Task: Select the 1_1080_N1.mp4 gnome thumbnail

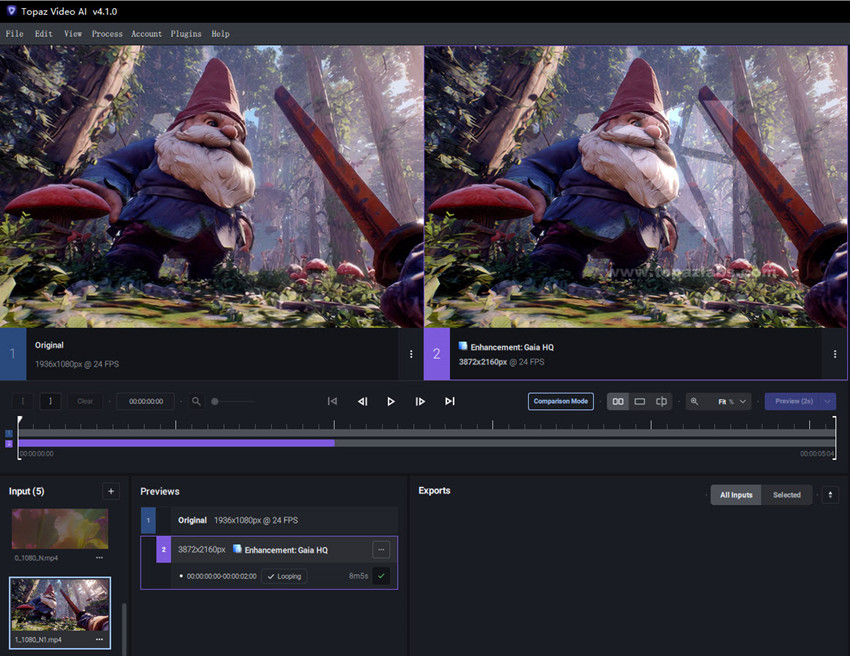Action: click(60, 605)
